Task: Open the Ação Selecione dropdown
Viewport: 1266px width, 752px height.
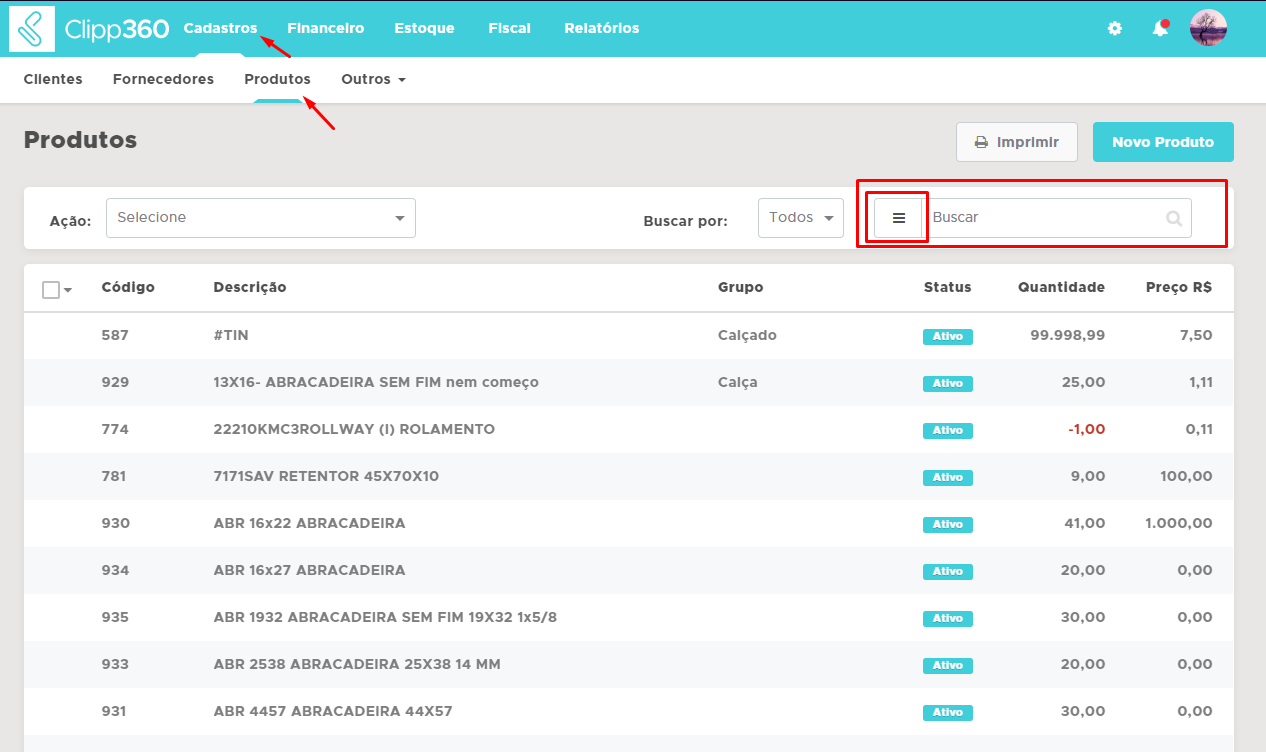Action: 260,218
